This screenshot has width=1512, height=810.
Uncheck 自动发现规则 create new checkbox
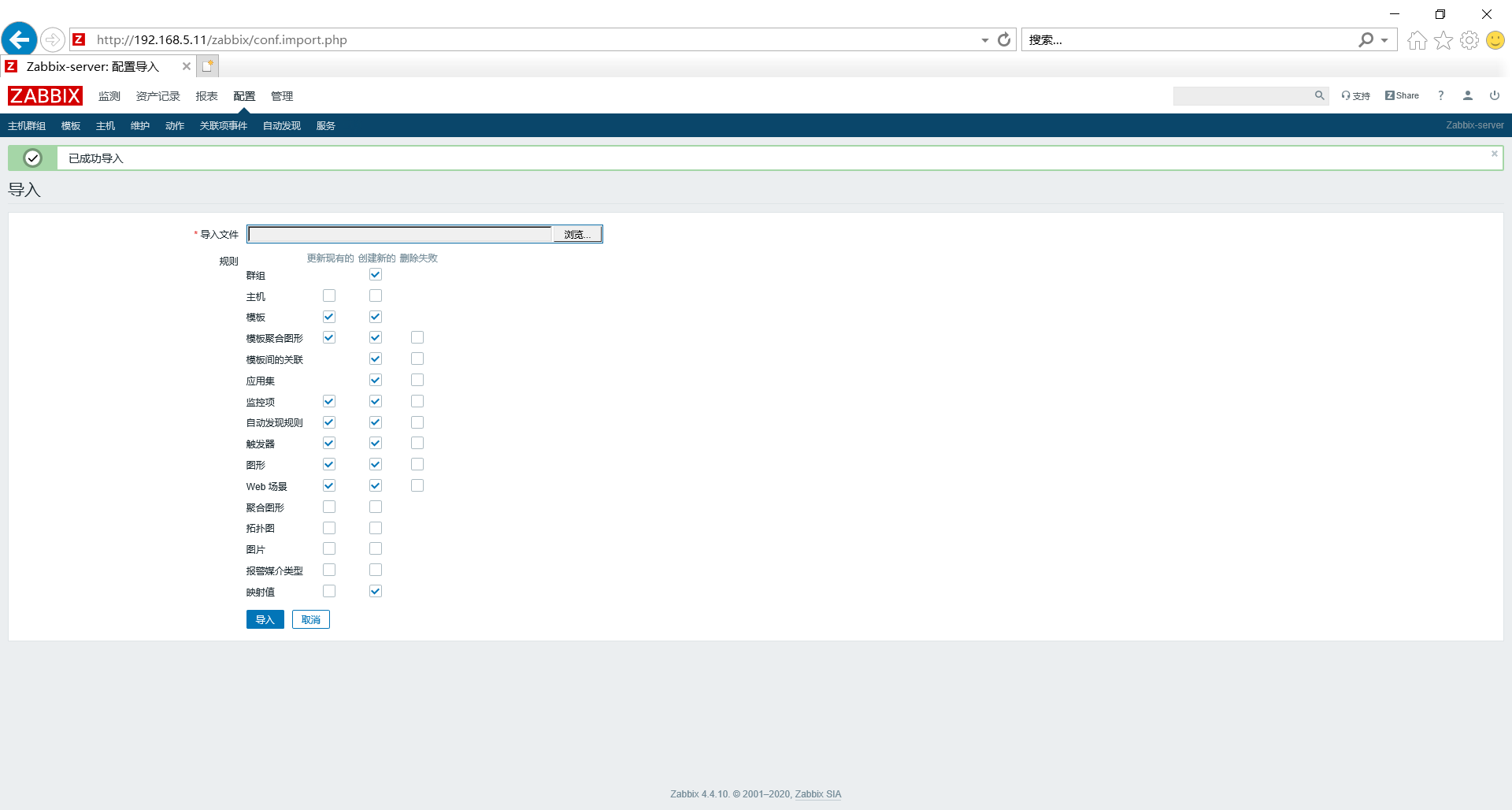pyautogui.click(x=376, y=422)
